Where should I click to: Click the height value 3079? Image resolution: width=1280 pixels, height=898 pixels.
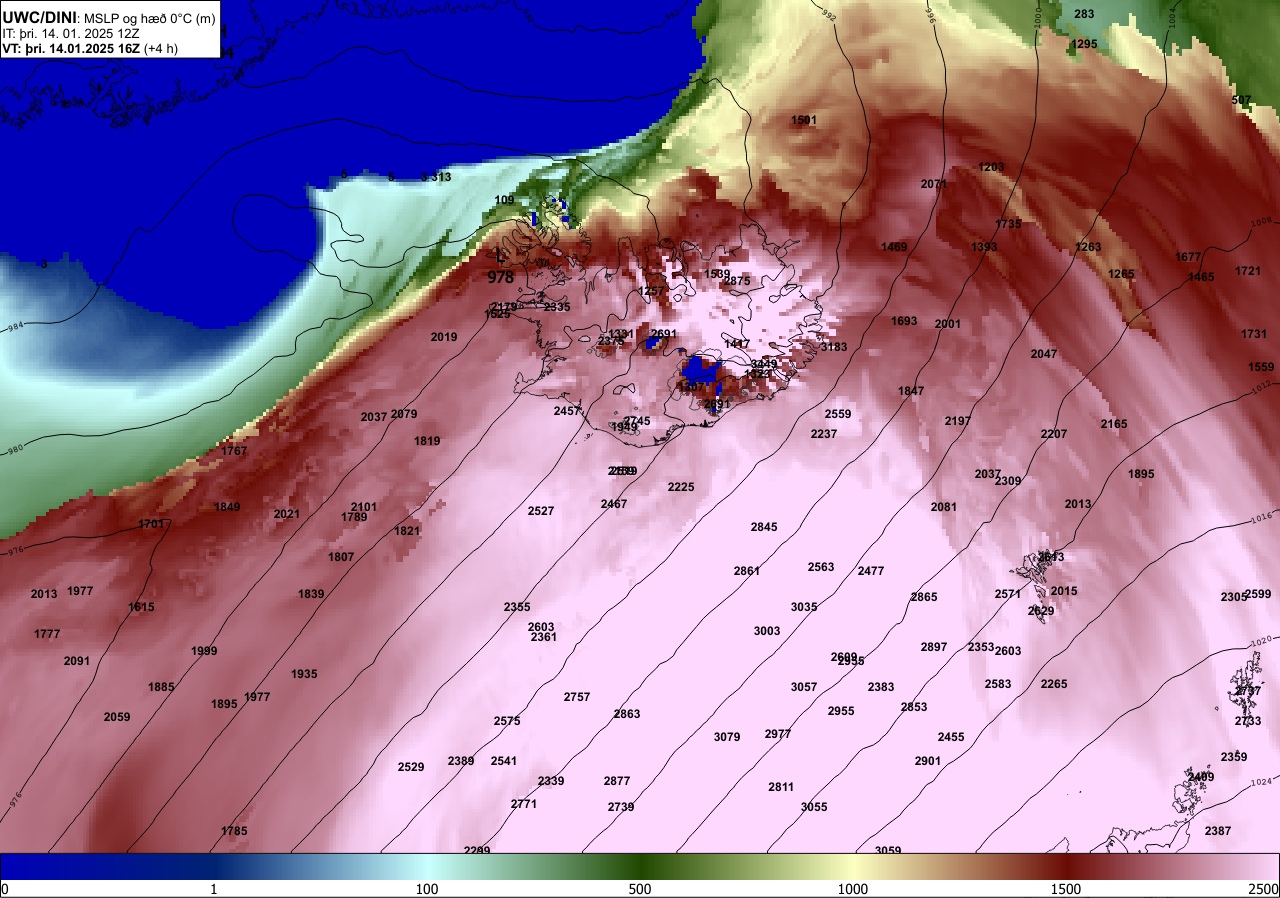[727, 737]
